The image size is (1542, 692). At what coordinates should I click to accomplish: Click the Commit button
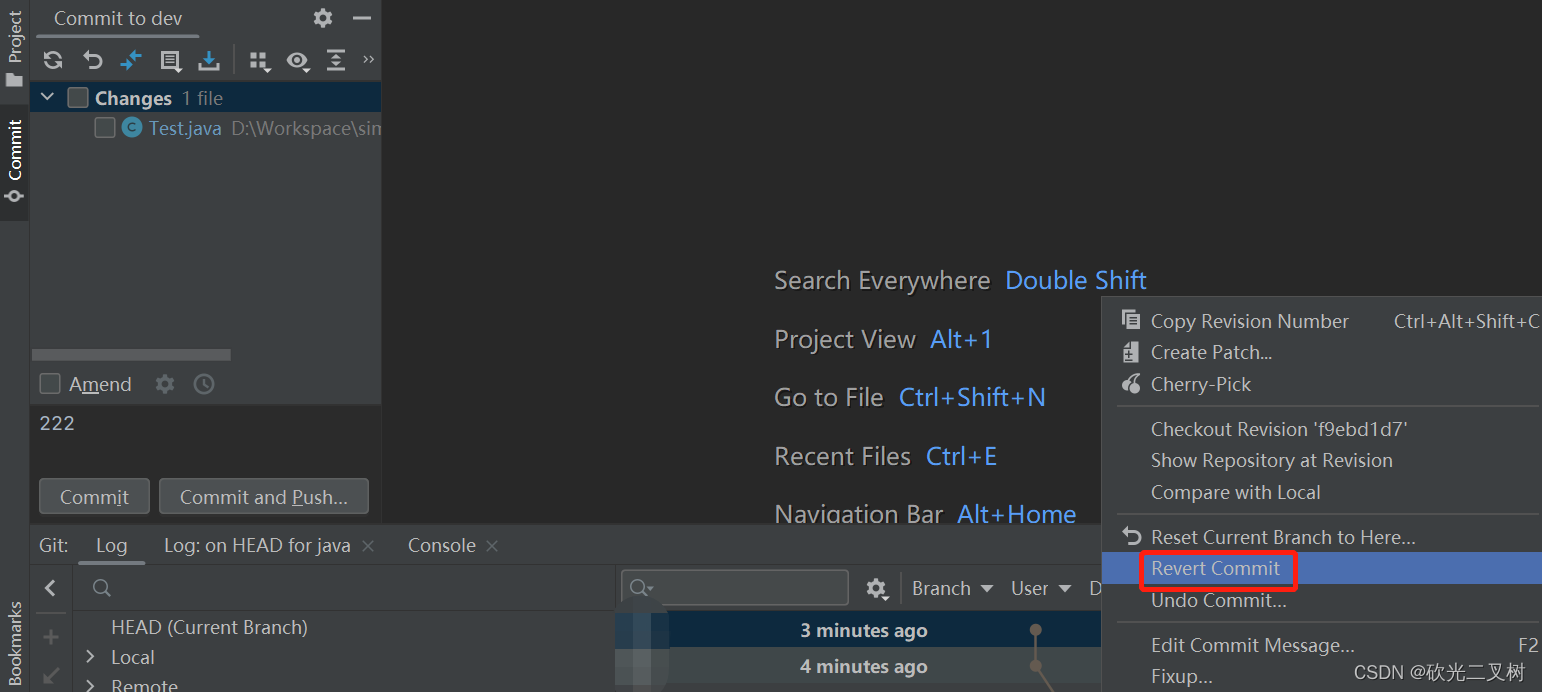94,497
